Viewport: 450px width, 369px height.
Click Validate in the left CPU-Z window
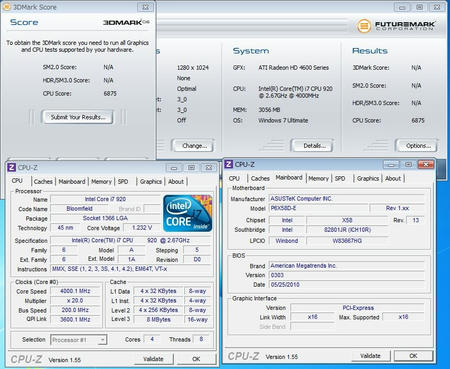tap(153, 359)
